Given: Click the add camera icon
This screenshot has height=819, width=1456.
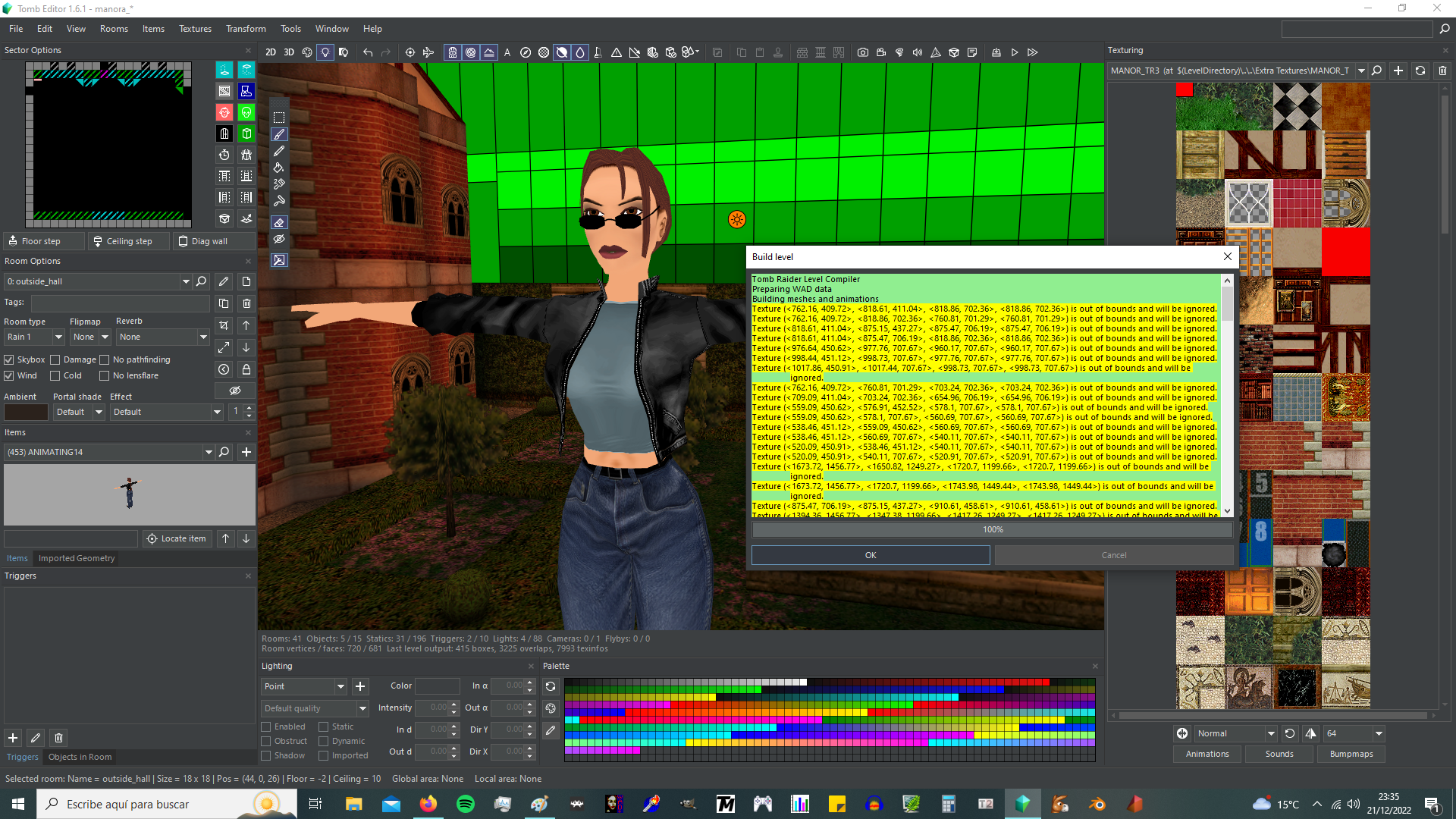Looking at the screenshot, I should pos(863,52).
